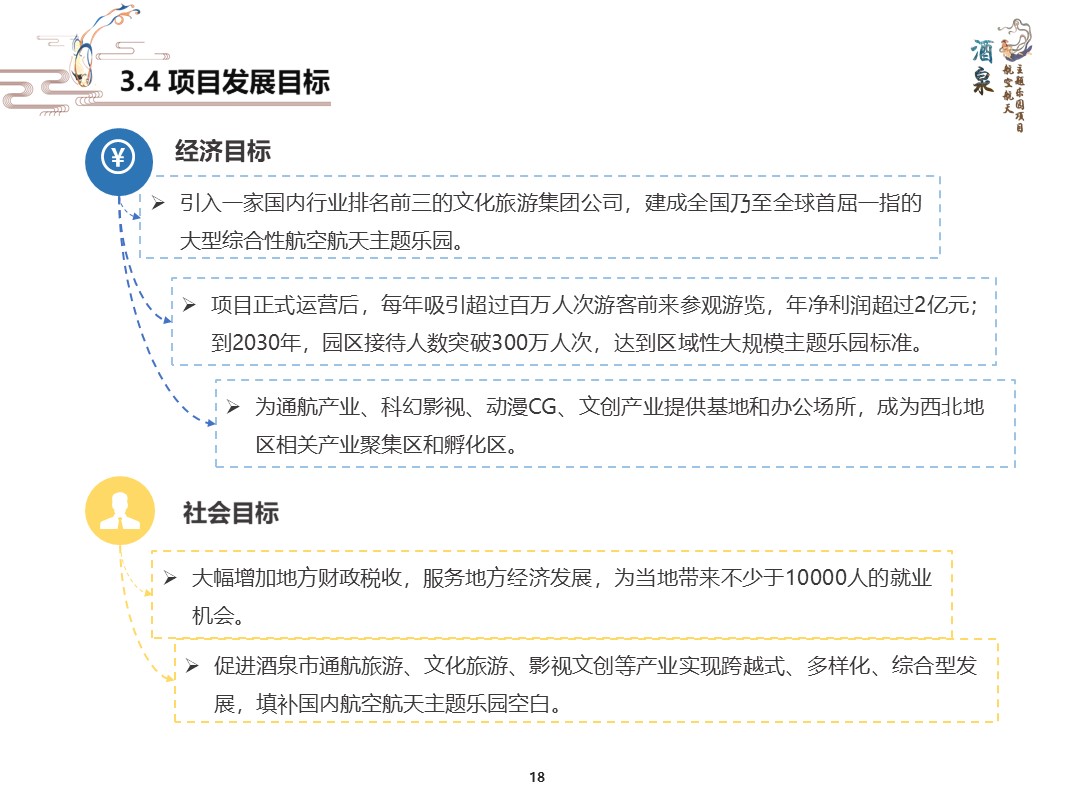Click the Jiuquan logo at top right
This screenshot has width=1077, height=794.
point(999,75)
